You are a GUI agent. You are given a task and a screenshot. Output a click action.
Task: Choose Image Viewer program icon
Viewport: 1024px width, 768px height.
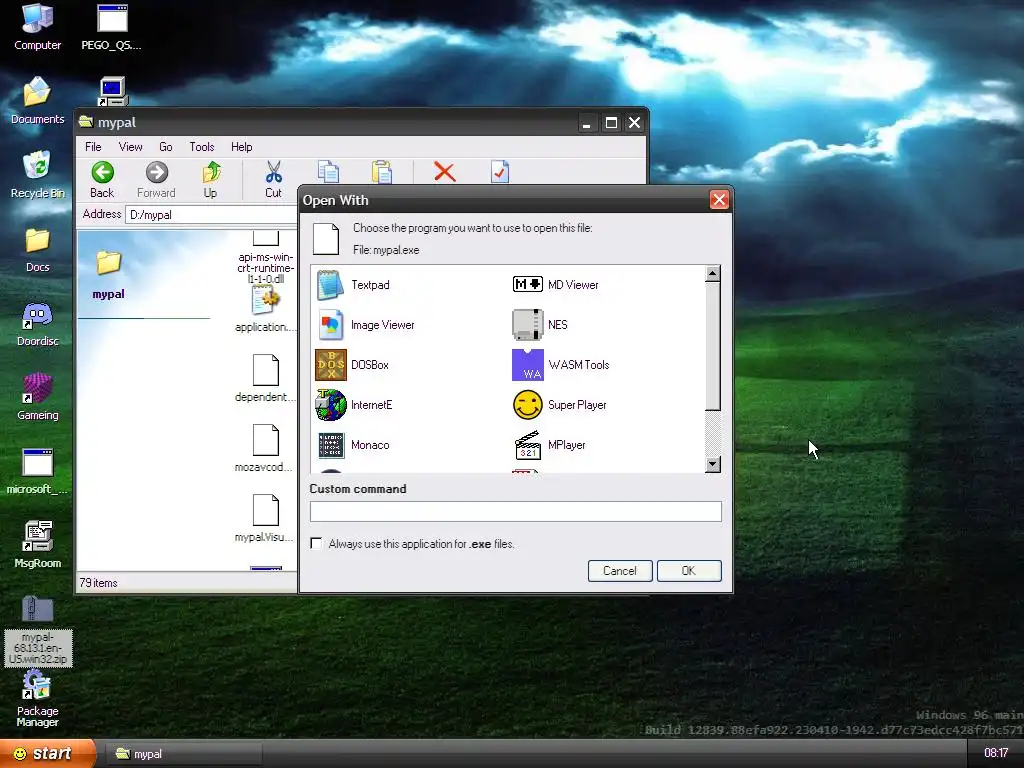(x=330, y=325)
